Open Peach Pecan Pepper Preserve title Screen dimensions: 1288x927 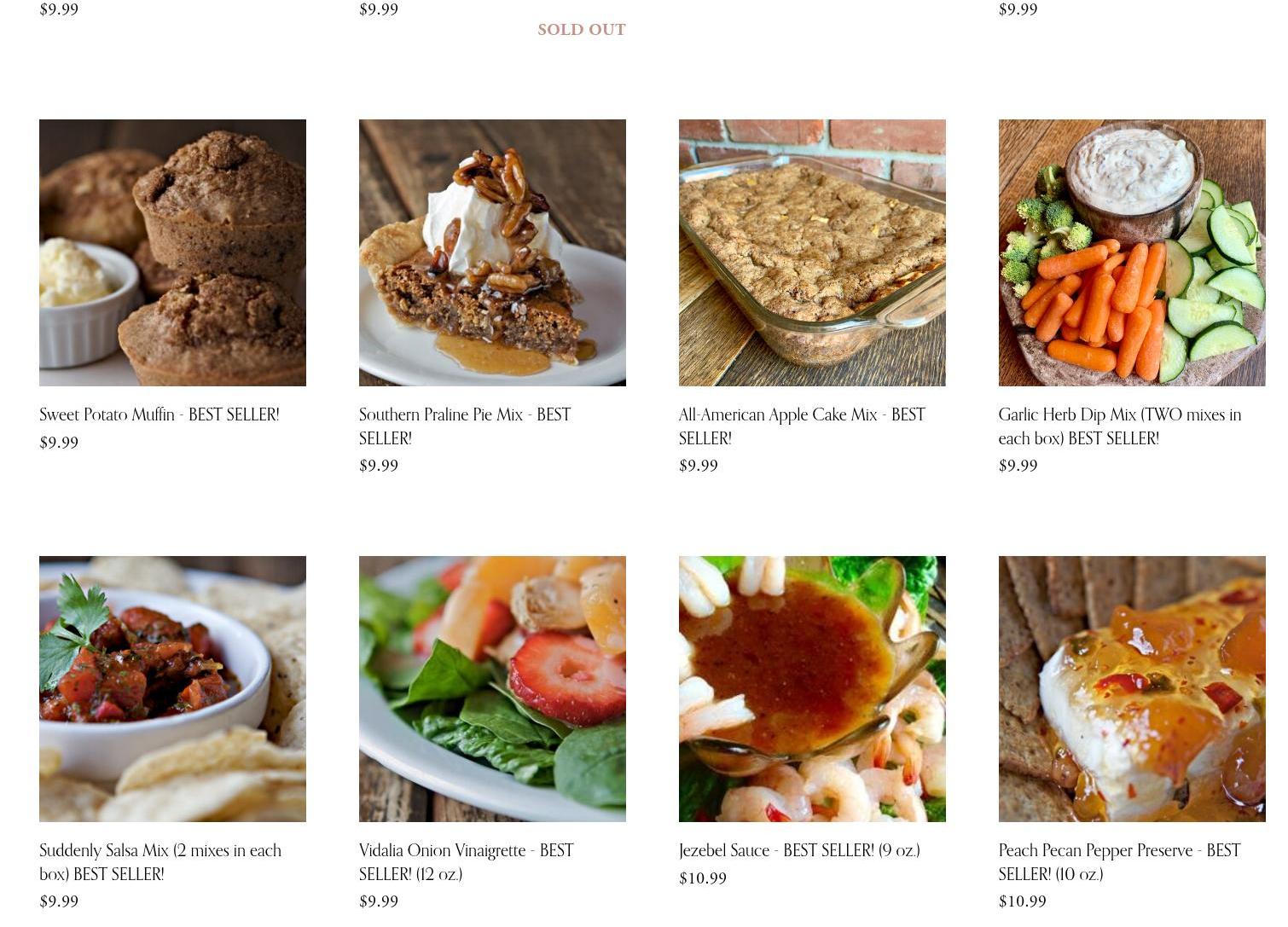pyautogui.click(x=1119, y=862)
